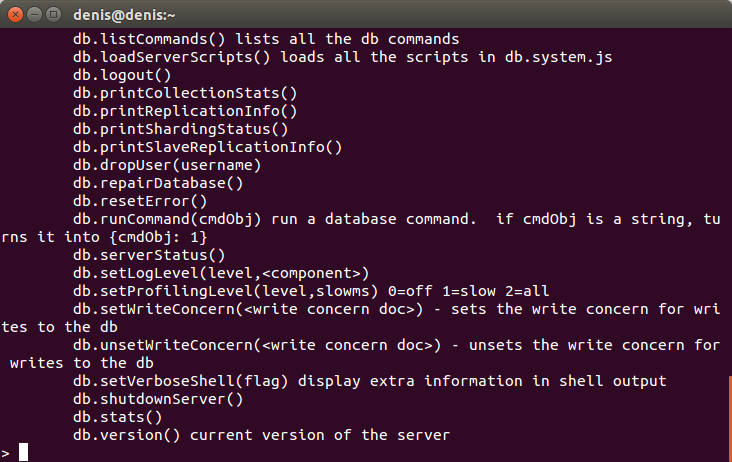Click the db.runCommand(cmdObj) text
This screenshot has width=732, height=462.
click(x=167, y=219)
